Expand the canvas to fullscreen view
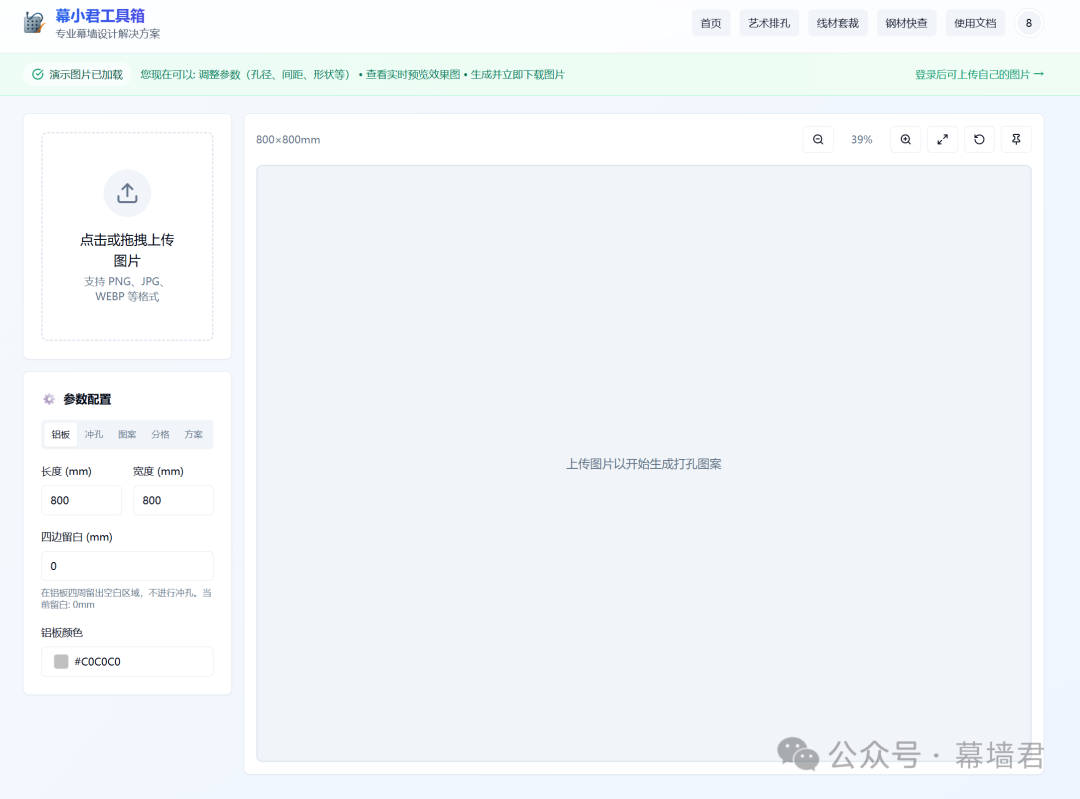1080x799 pixels. click(942, 139)
